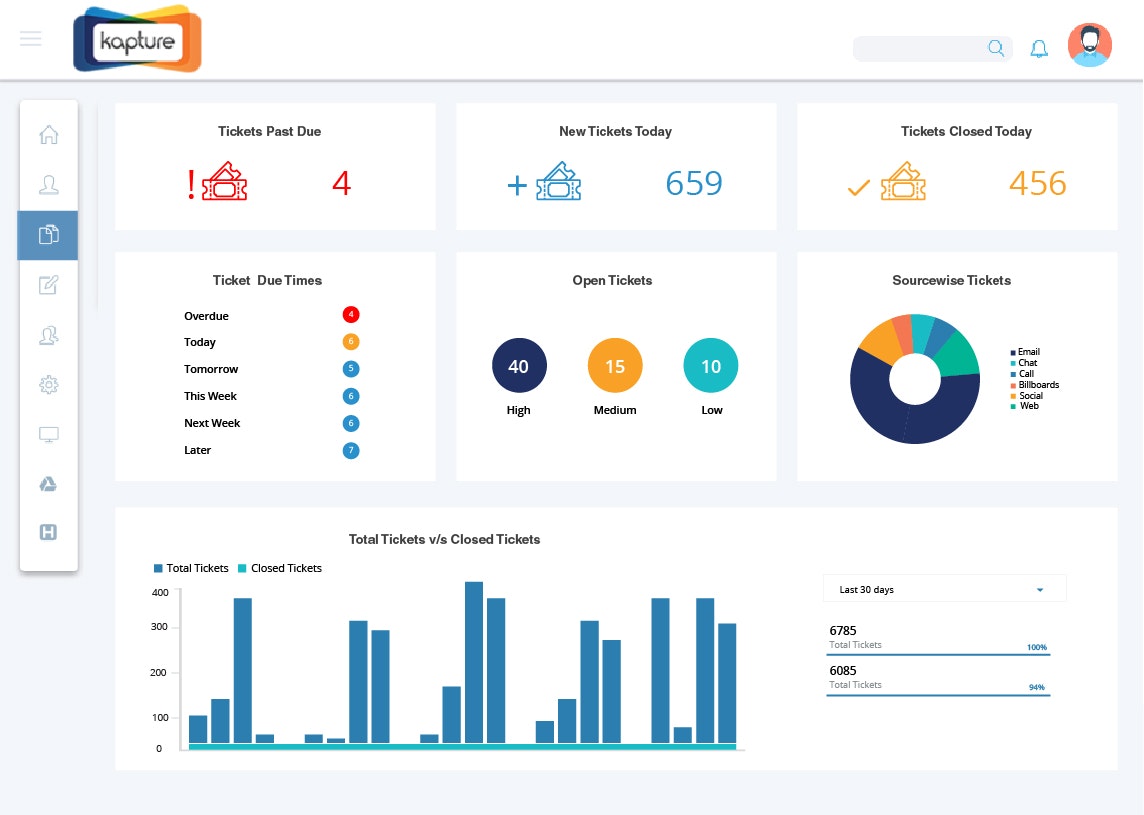Click the Overdue count badge showing 4
This screenshot has width=1144, height=815.
(x=351, y=314)
